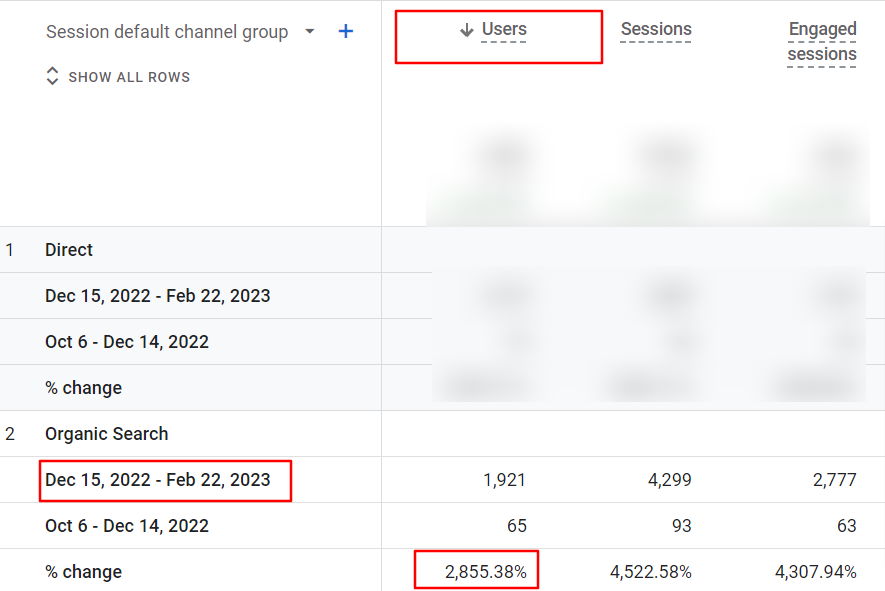The height and width of the screenshot is (591, 885).
Task: Click the up-down chevron icon beside Show All Rows
Action: point(53,77)
